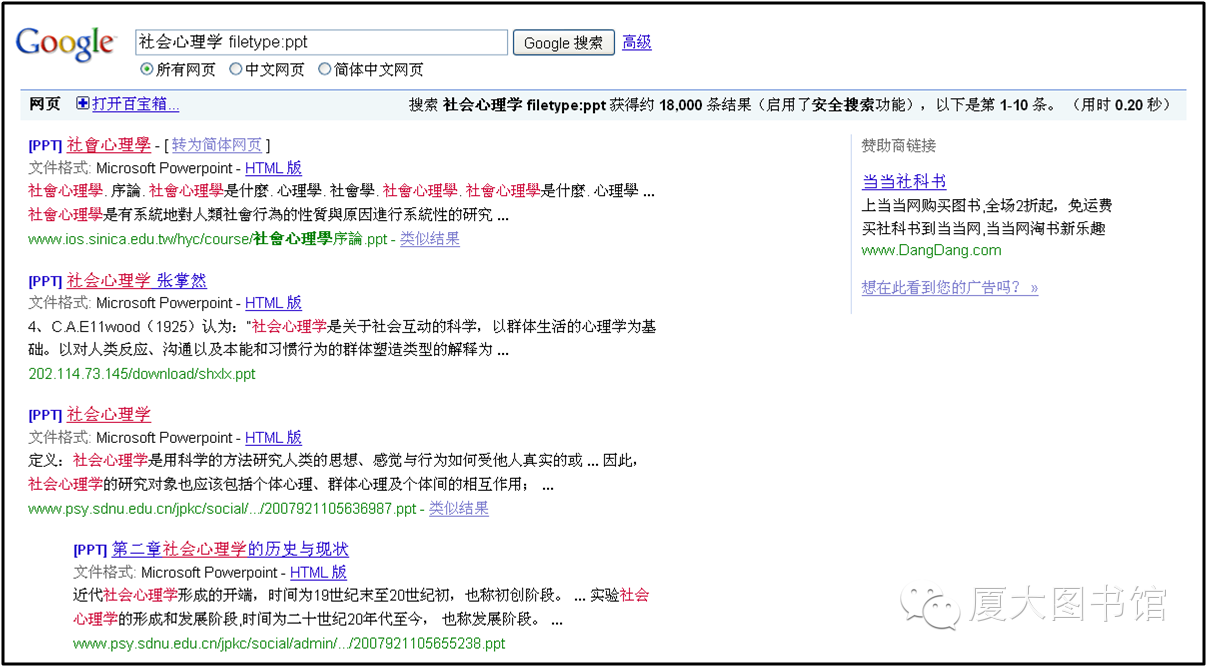
Task: Click the 转为简体网页 link
Action: 216,145
